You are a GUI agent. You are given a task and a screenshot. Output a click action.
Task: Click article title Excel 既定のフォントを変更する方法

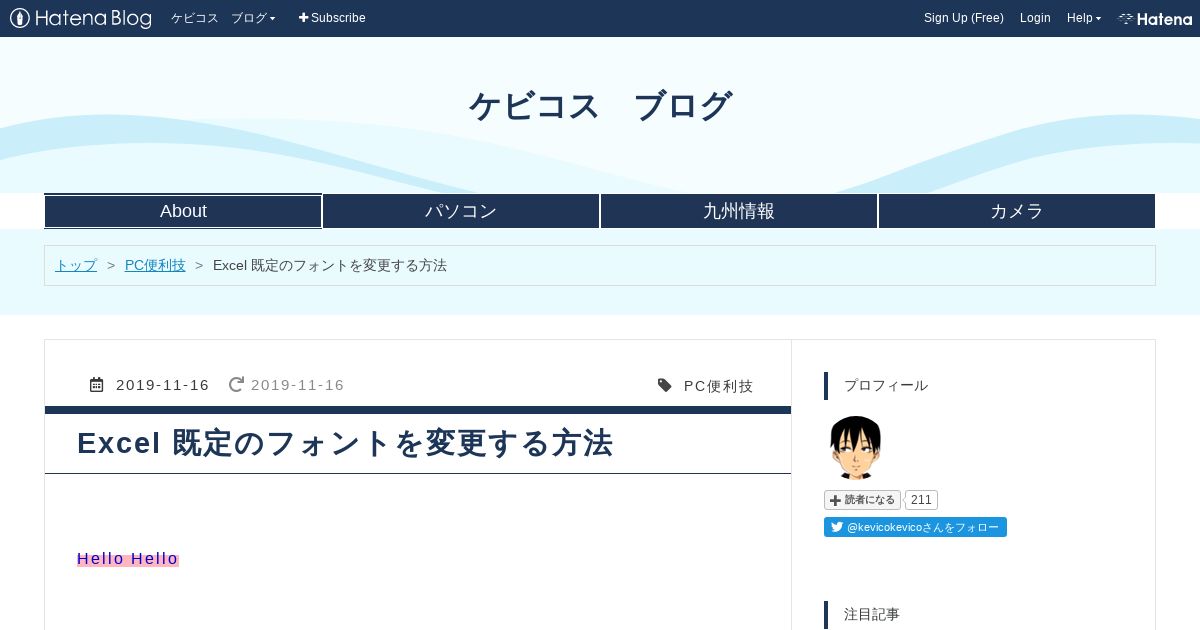345,443
